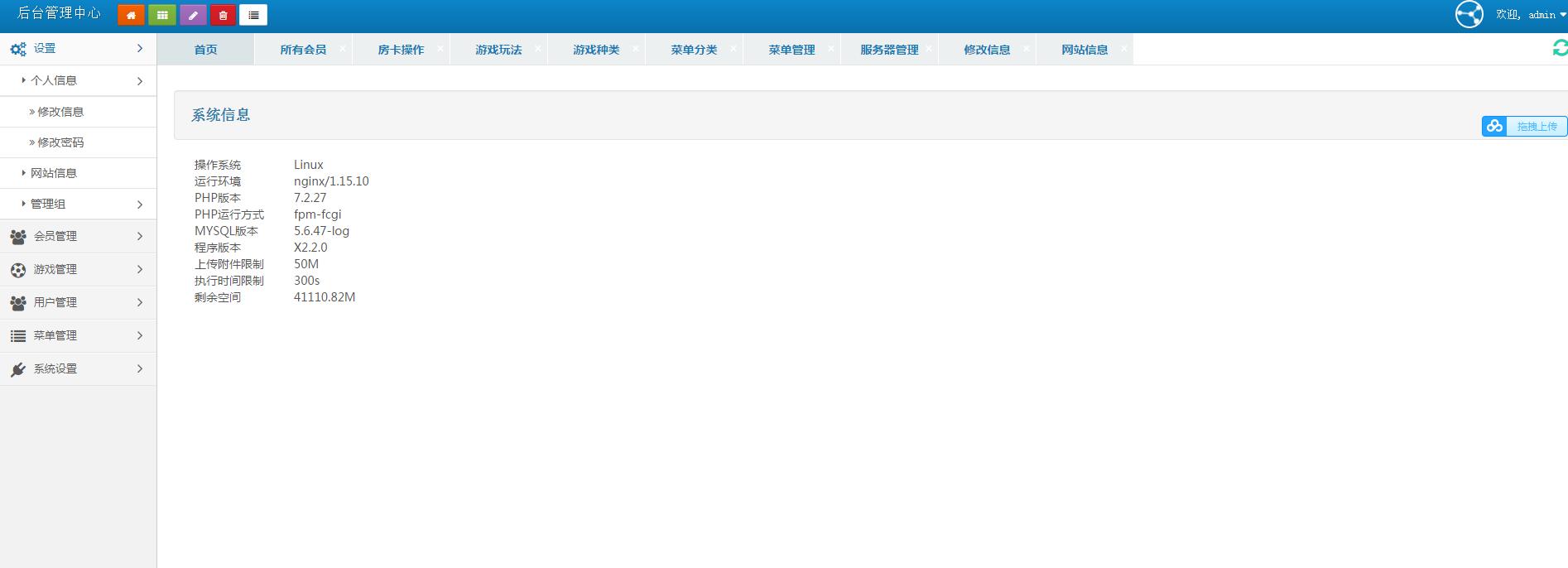The height and width of the screenshot is (568, 1568).
Task: Open the 修改密码 sidebar link
Action: (60, 142)
